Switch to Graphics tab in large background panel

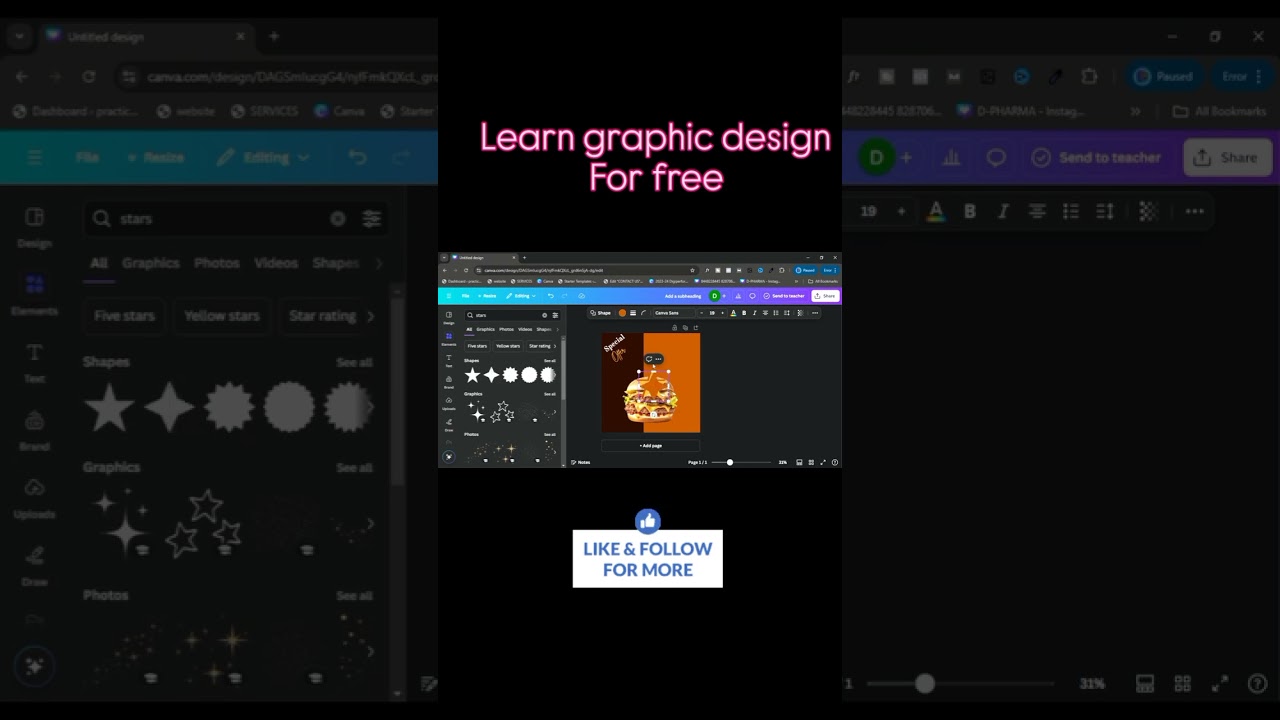coord(151,263)
